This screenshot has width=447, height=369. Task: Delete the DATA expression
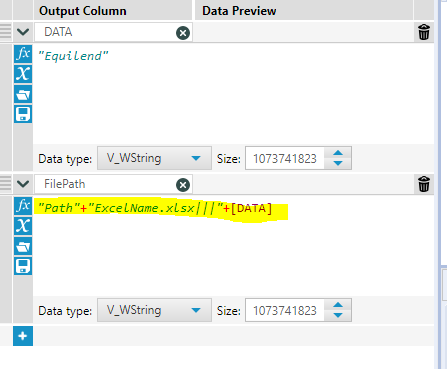(x=424, y=32)
